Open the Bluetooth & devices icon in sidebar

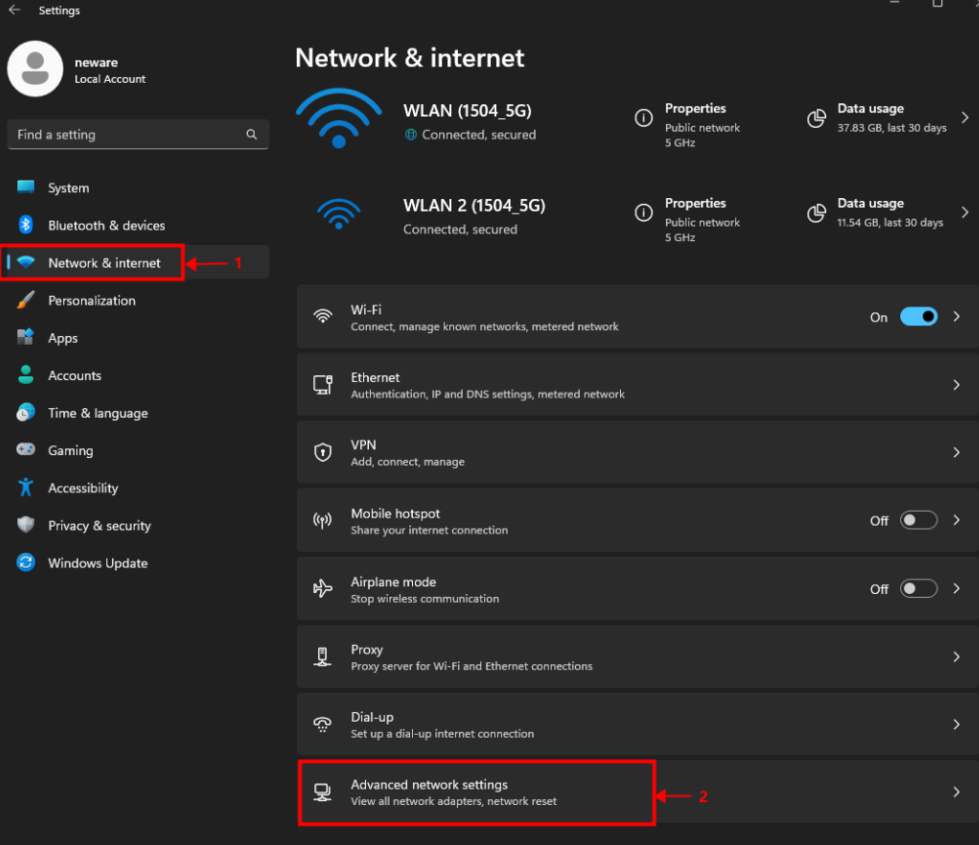click(x=26, y=225)
